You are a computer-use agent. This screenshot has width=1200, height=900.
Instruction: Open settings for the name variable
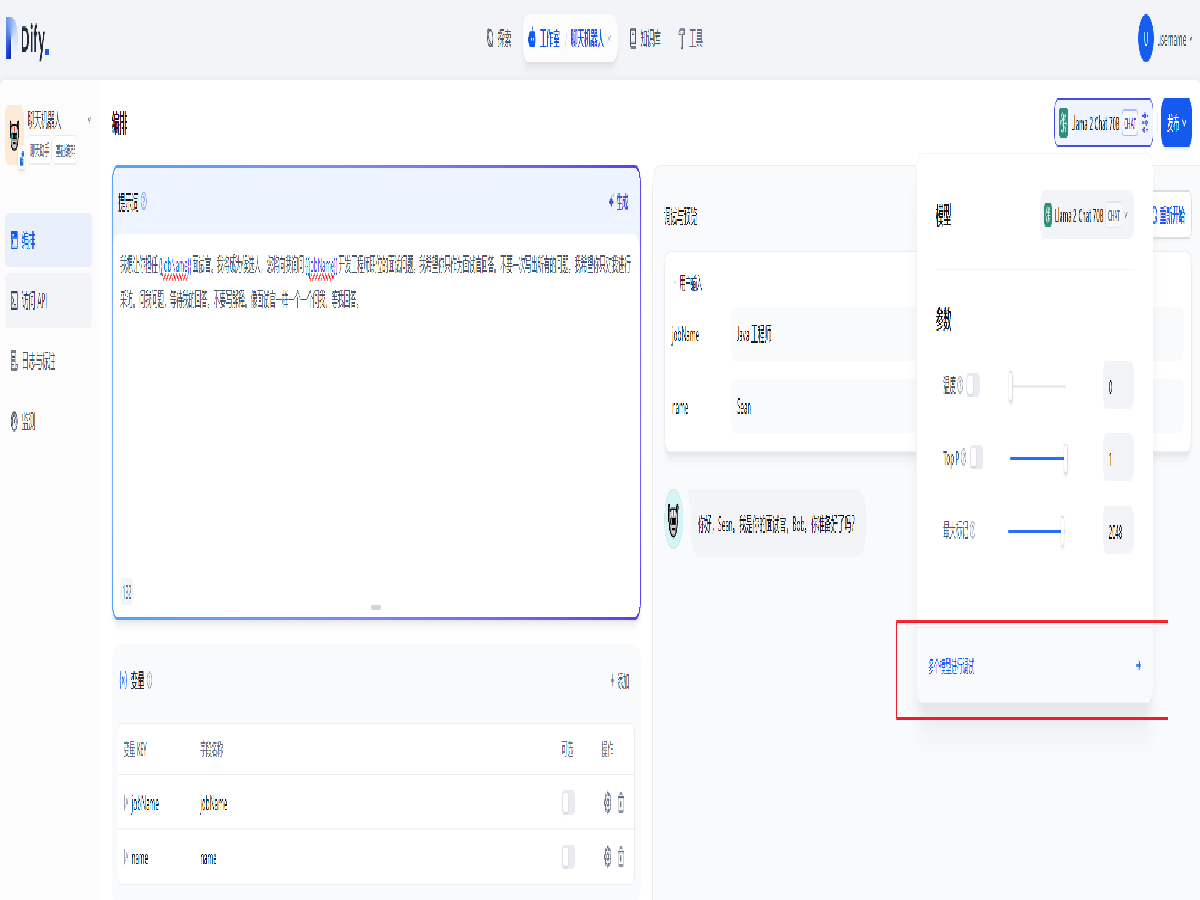[x=607, y=857]
